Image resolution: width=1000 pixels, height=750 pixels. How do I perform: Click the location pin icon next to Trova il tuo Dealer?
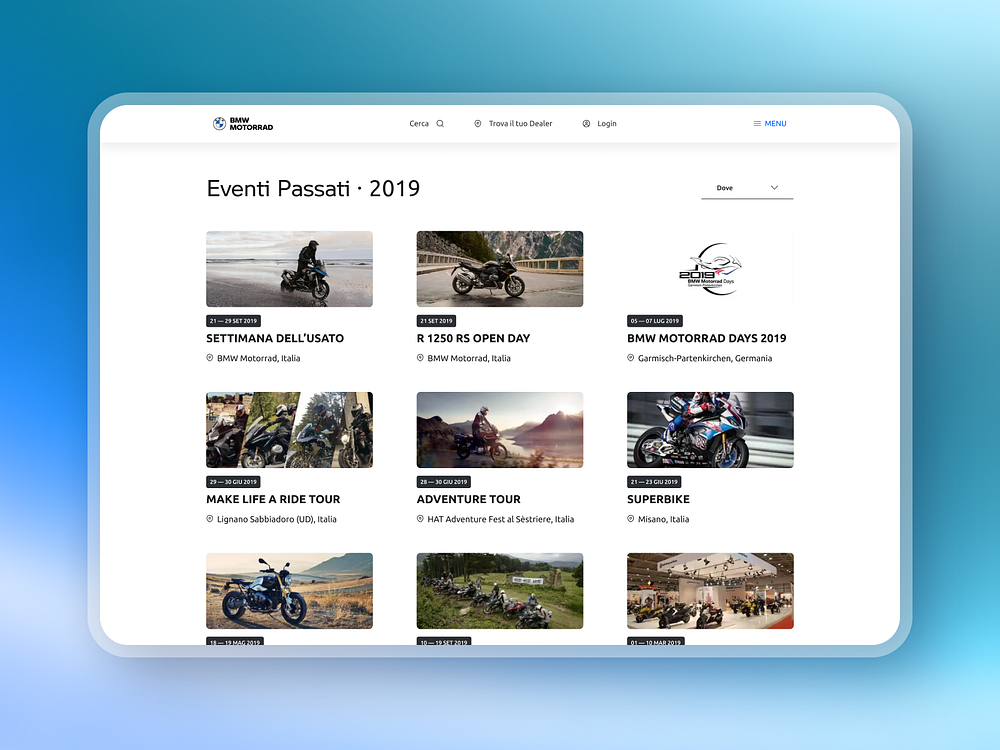pyautogui.click(x=478, y=123)
